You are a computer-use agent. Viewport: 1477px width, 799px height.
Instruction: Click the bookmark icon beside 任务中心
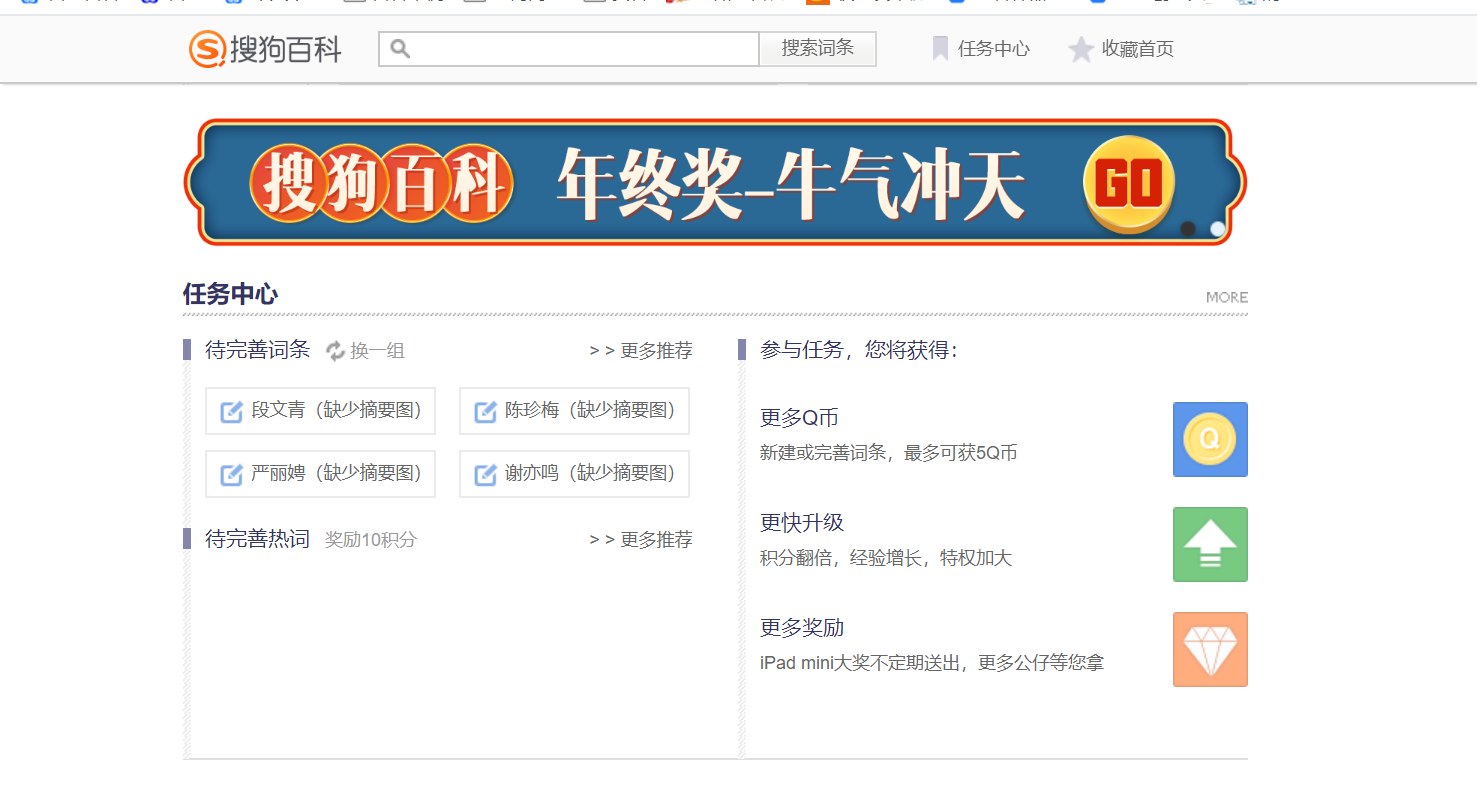pos(940,49)
